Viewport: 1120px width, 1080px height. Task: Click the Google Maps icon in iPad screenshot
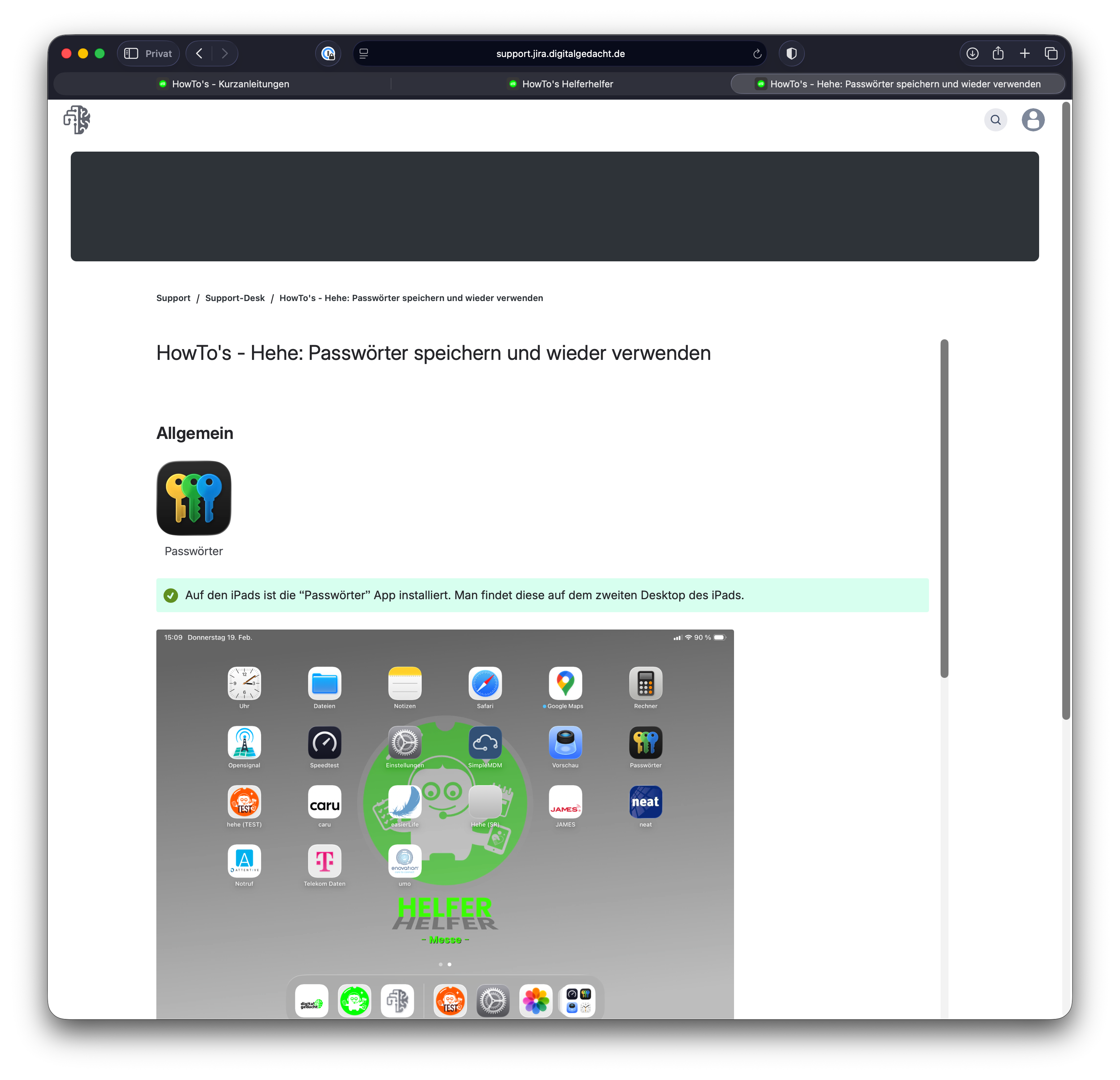click(566, 683)
